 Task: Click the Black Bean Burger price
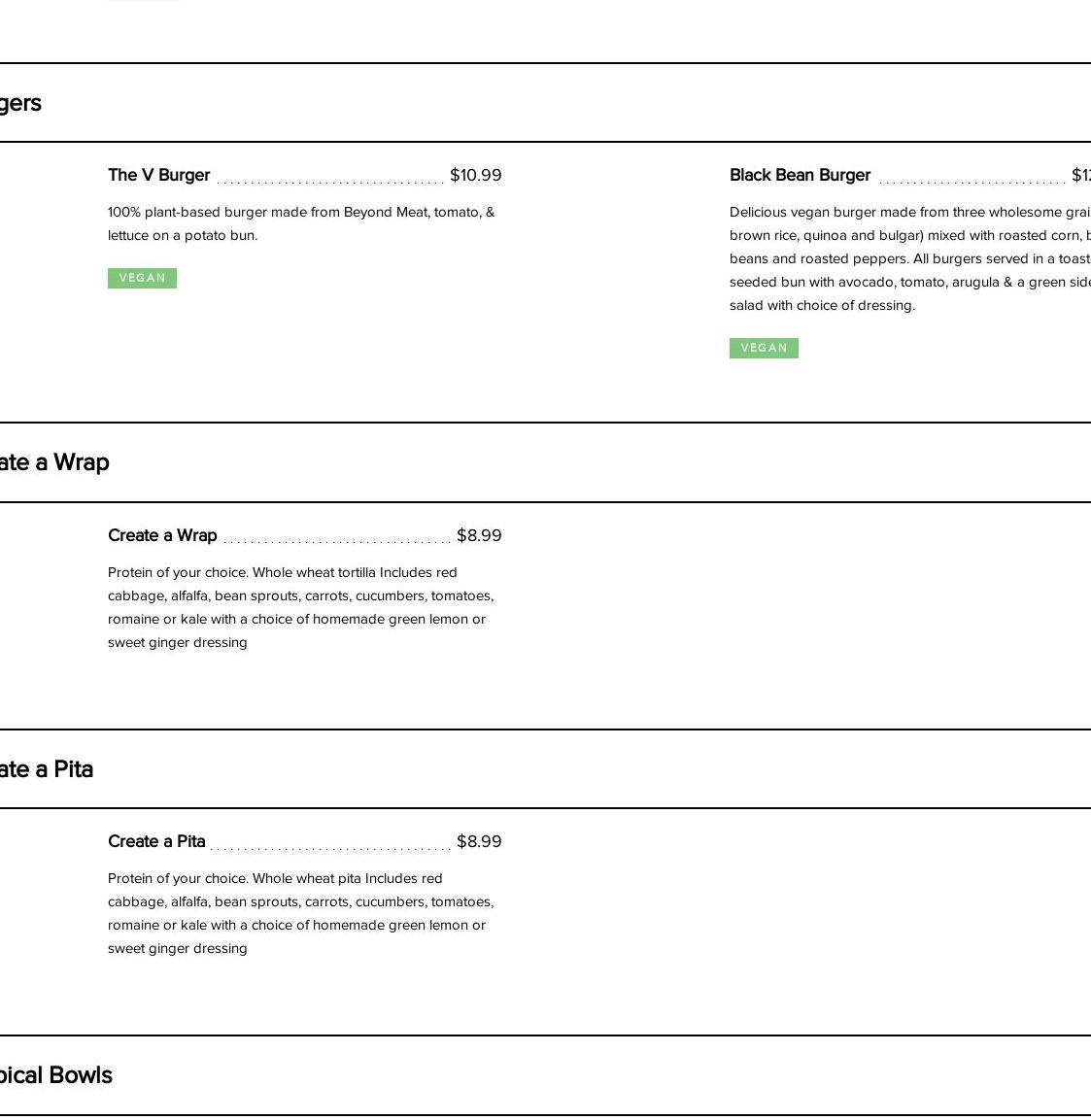point(1080,175)
